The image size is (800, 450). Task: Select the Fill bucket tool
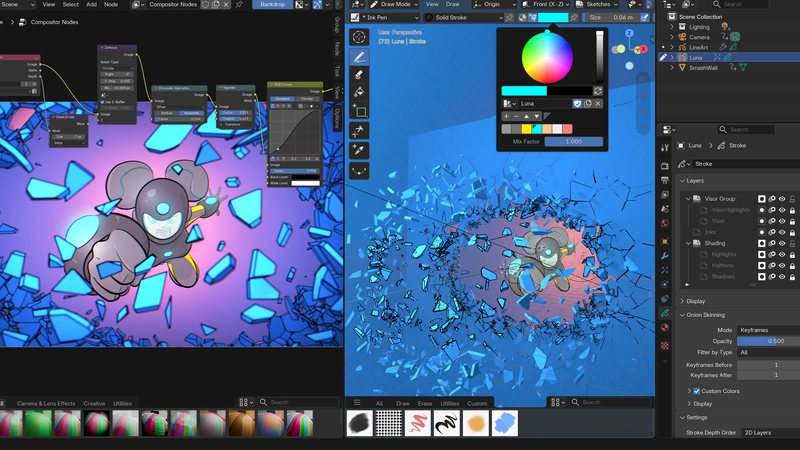point(359,92)
